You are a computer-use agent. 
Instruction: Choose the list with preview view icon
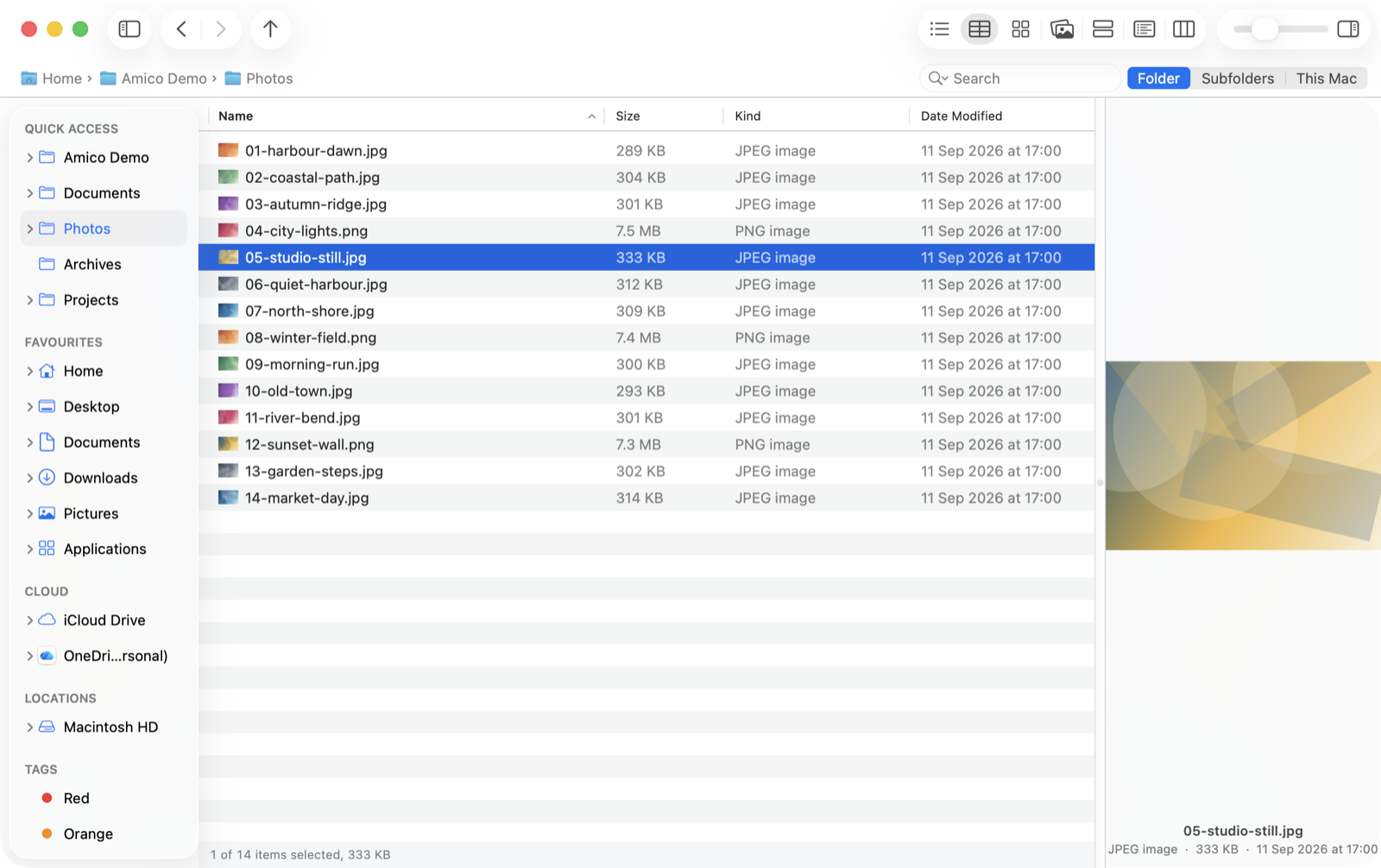click(1144, 29)
